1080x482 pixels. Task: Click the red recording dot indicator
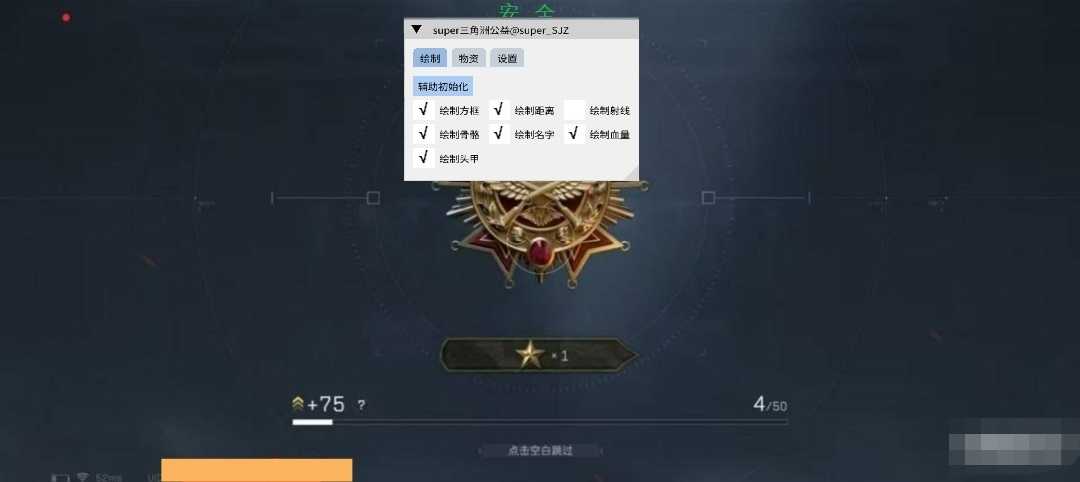(x=66, y=17)
